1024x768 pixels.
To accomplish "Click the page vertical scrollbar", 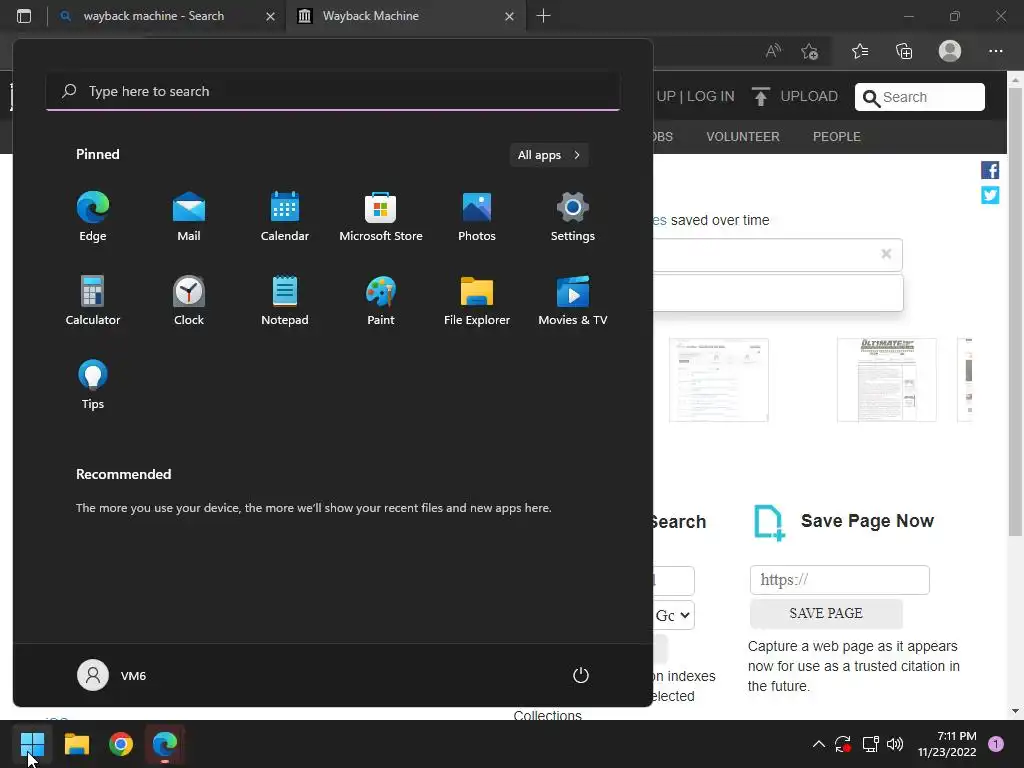I will (1015, 311).
